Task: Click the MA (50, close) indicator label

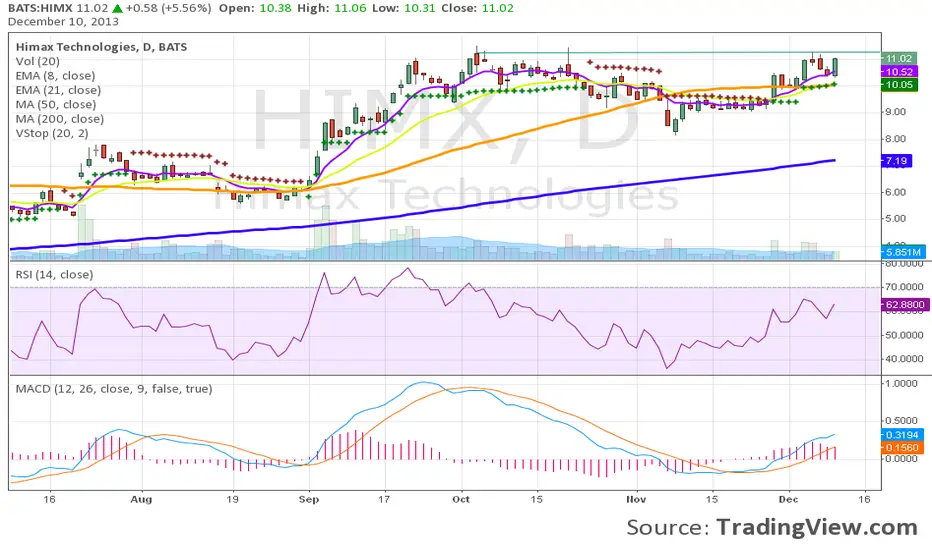Action: (x=56, y=104)
